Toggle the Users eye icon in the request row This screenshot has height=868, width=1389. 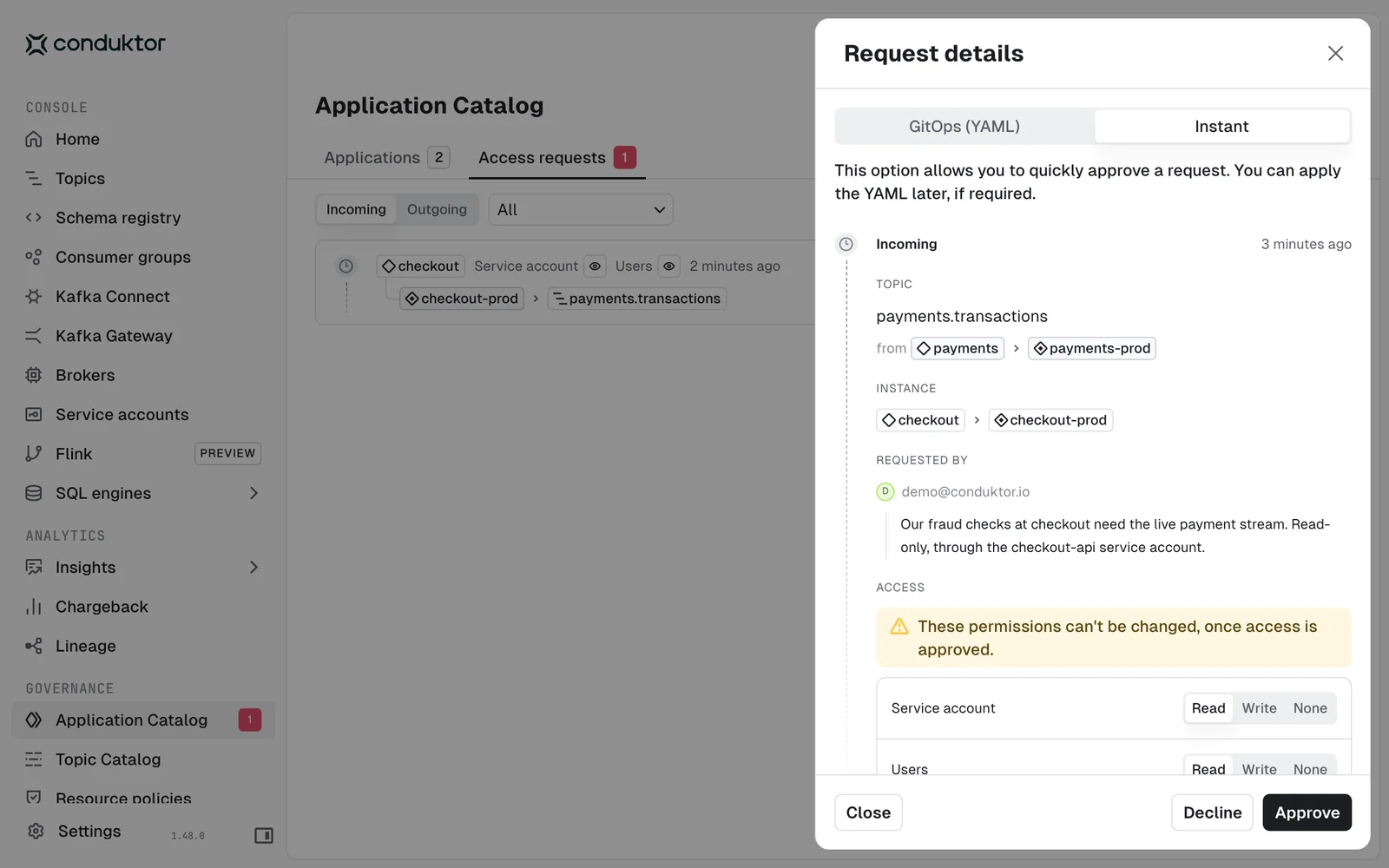[x=669, y=266]
